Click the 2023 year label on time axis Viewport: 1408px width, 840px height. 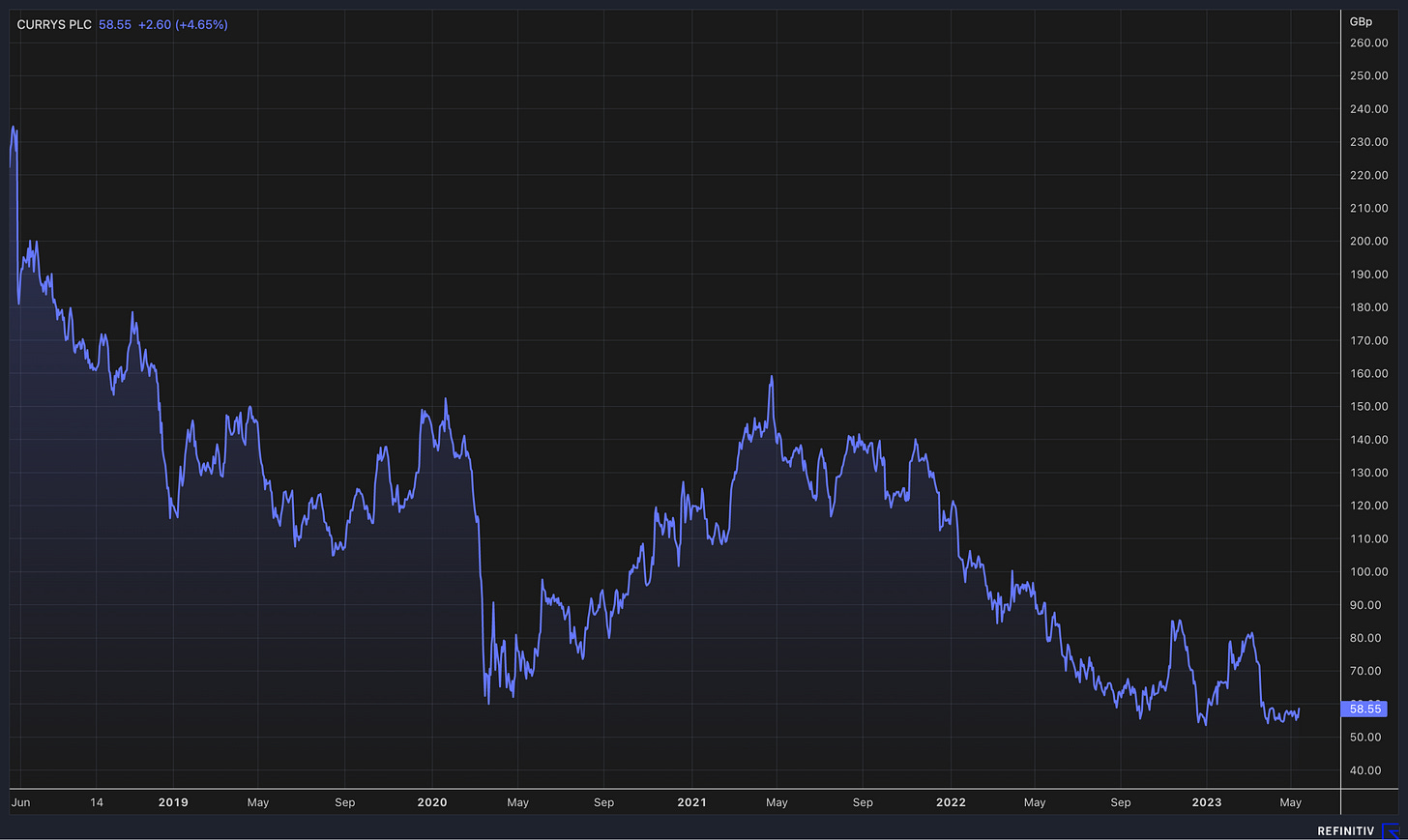click(1207, 802)
